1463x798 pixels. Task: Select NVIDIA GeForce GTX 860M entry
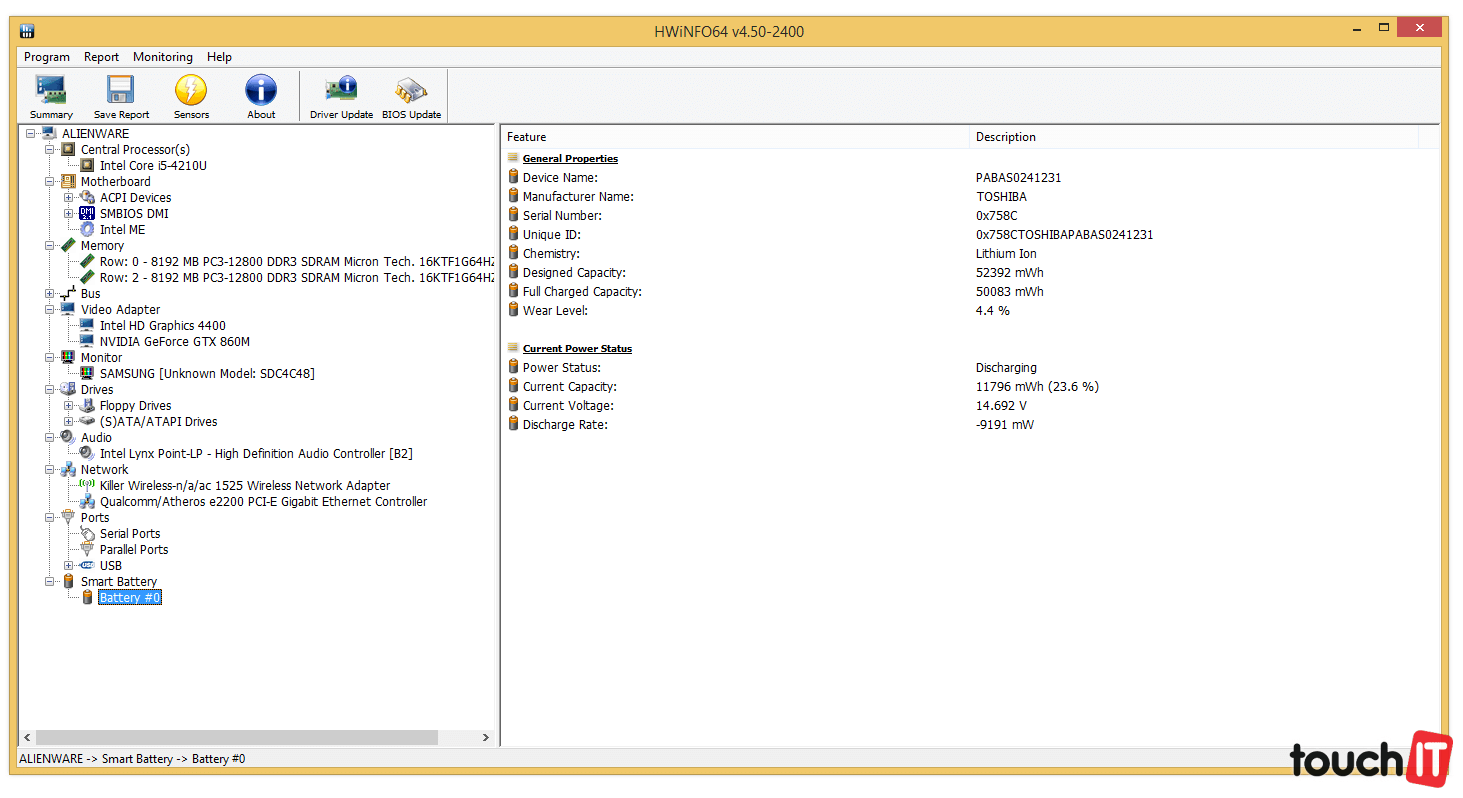tap(174, 342)
